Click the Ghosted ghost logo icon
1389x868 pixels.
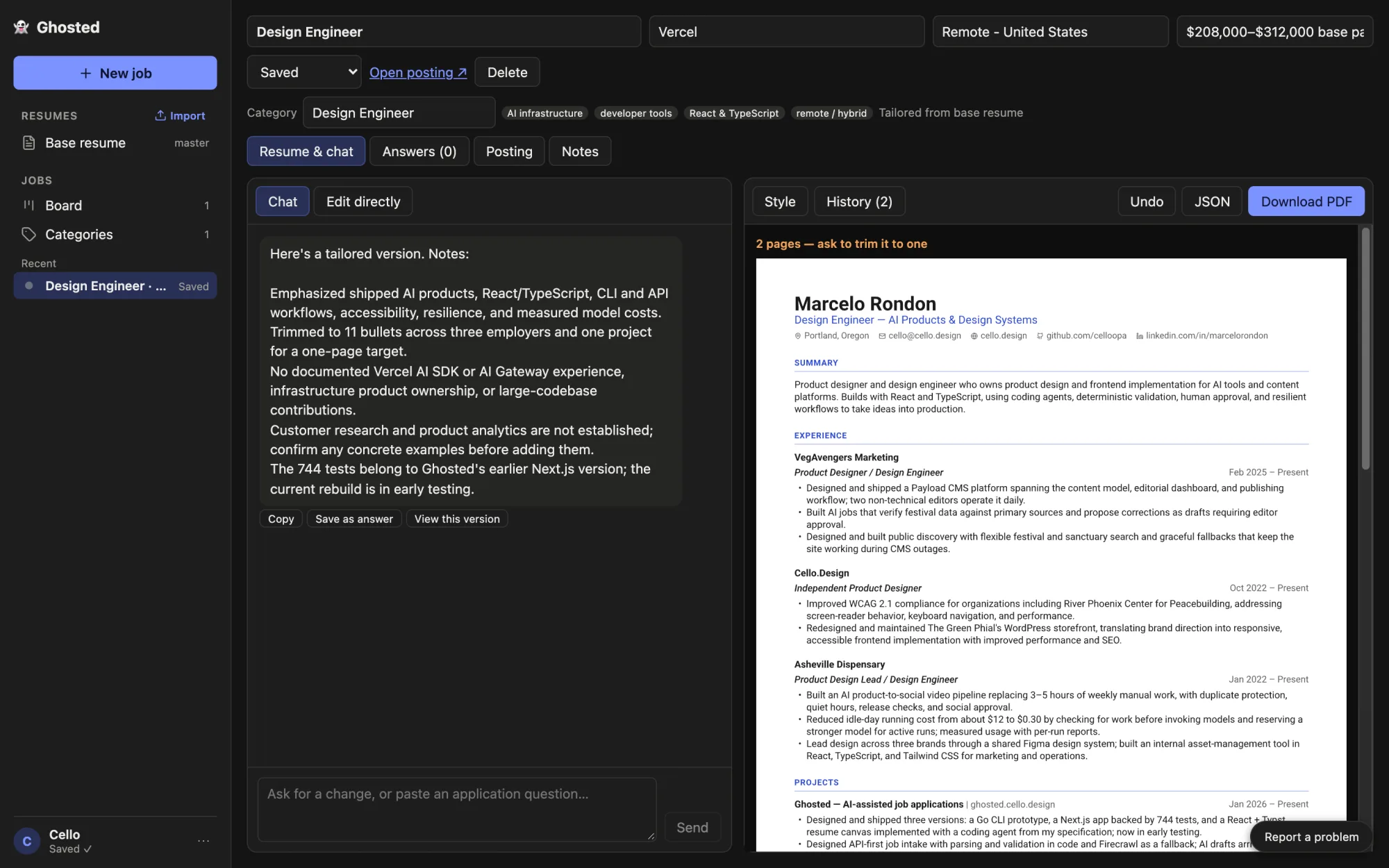coord(22,27)
